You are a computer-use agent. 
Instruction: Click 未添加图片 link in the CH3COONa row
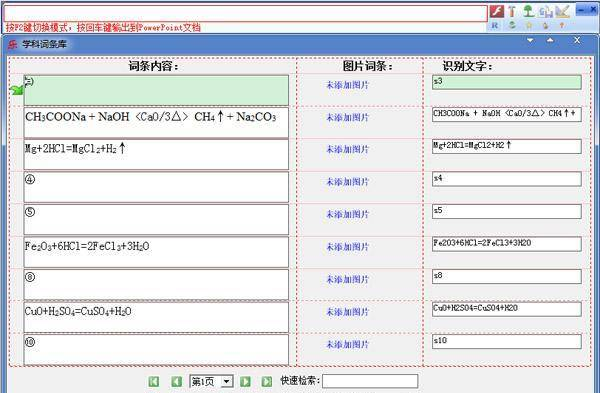click(x=347, y=117)
